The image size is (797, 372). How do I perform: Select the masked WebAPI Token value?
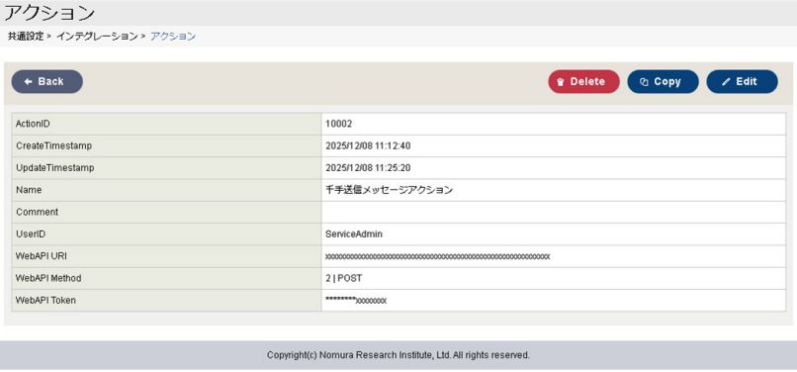point(356,301)
